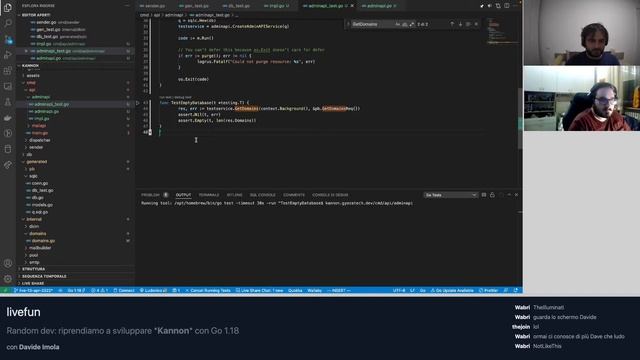This screenshot has width=640, height=360.
Task: Open the TERMINALE panel tab
Action: [x=209, y=195]
